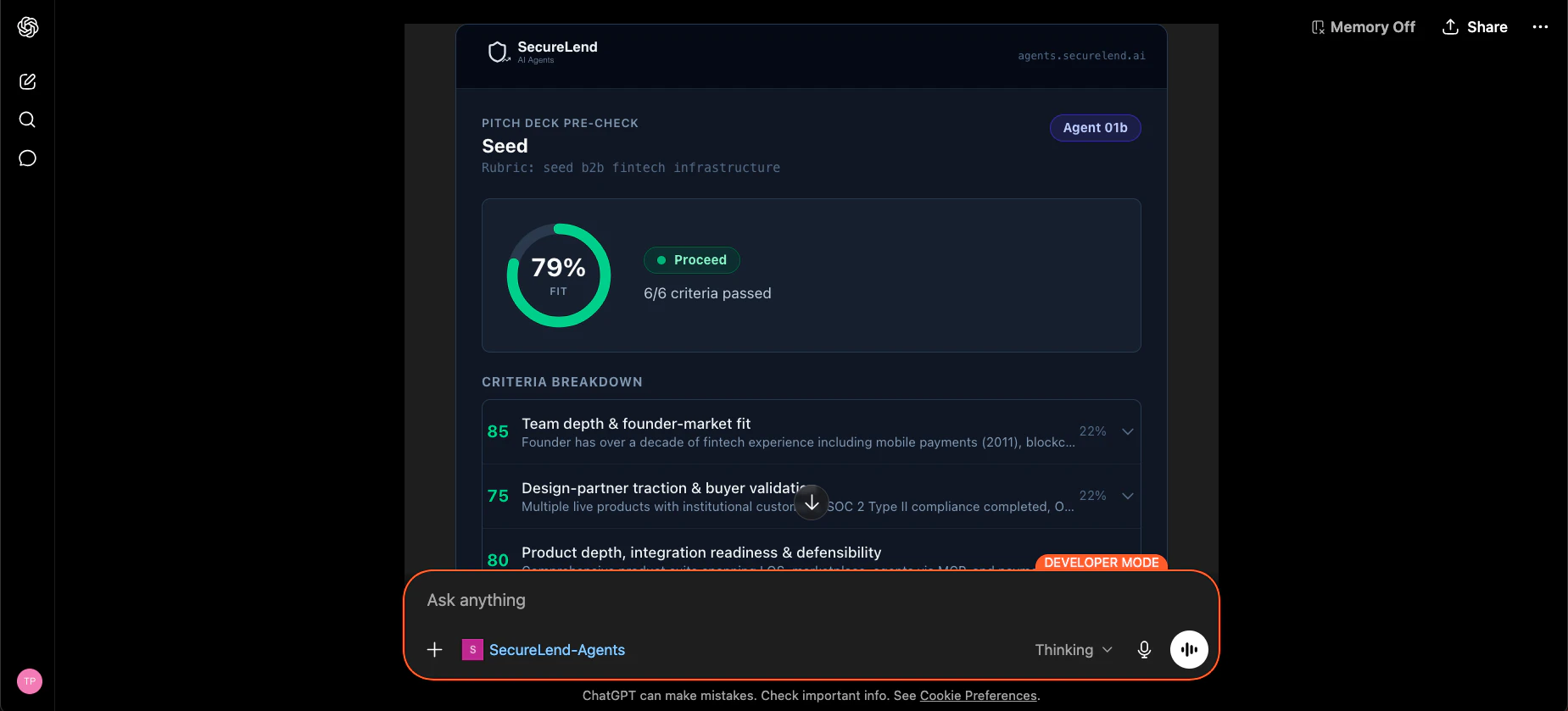Click the microphone dictation icon
Viewport: 1568px width, 711px height.
(1144, 650)
